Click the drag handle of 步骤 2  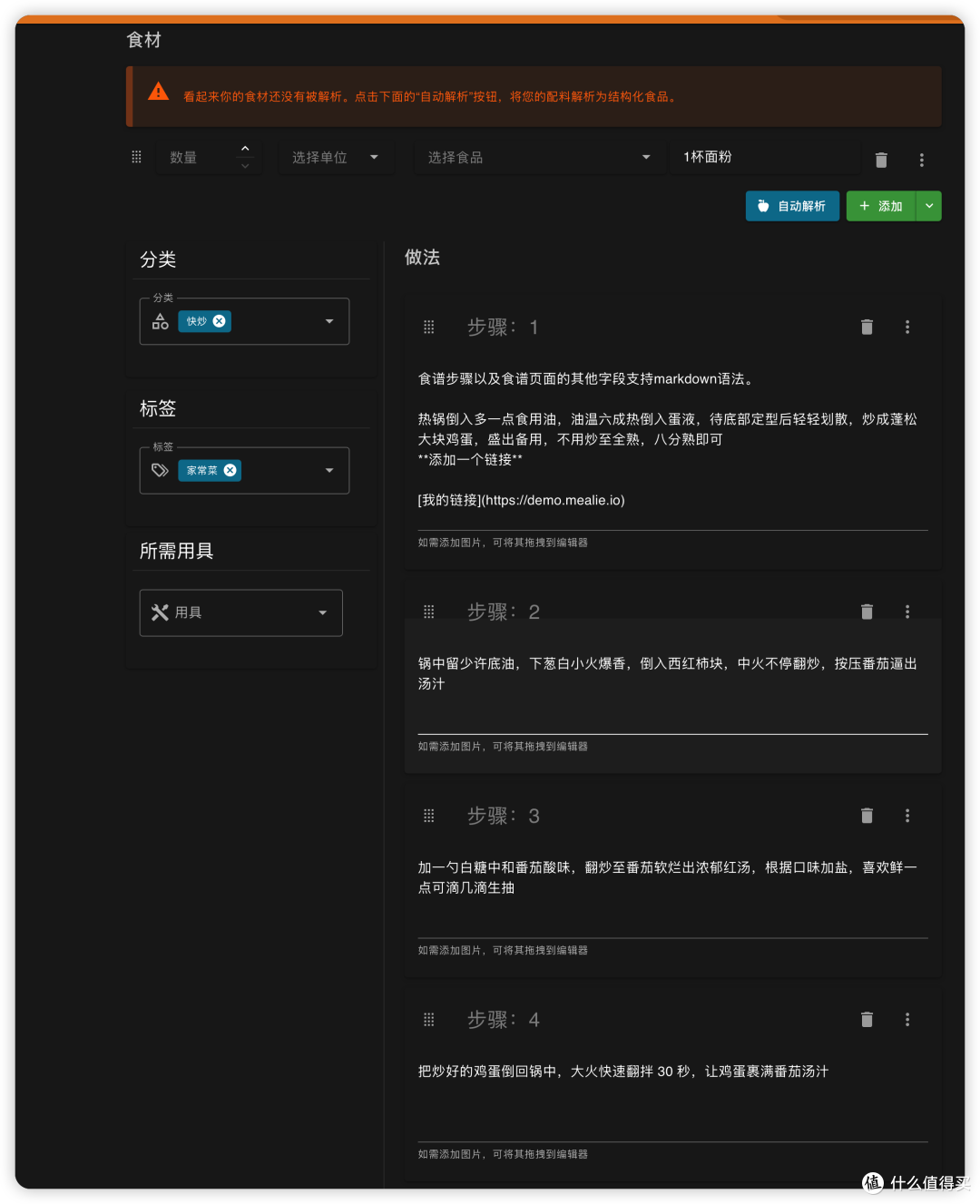[429, 612]
